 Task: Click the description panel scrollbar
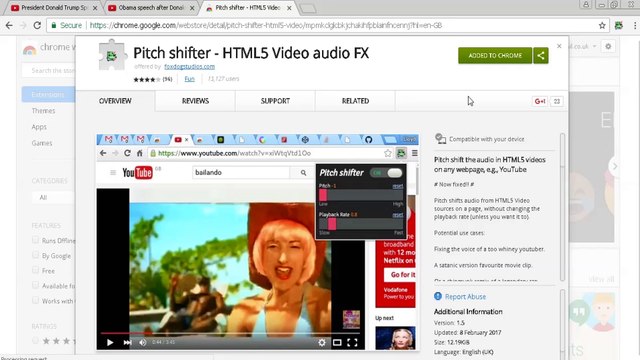pyautogui.click(x=562, y=207)
